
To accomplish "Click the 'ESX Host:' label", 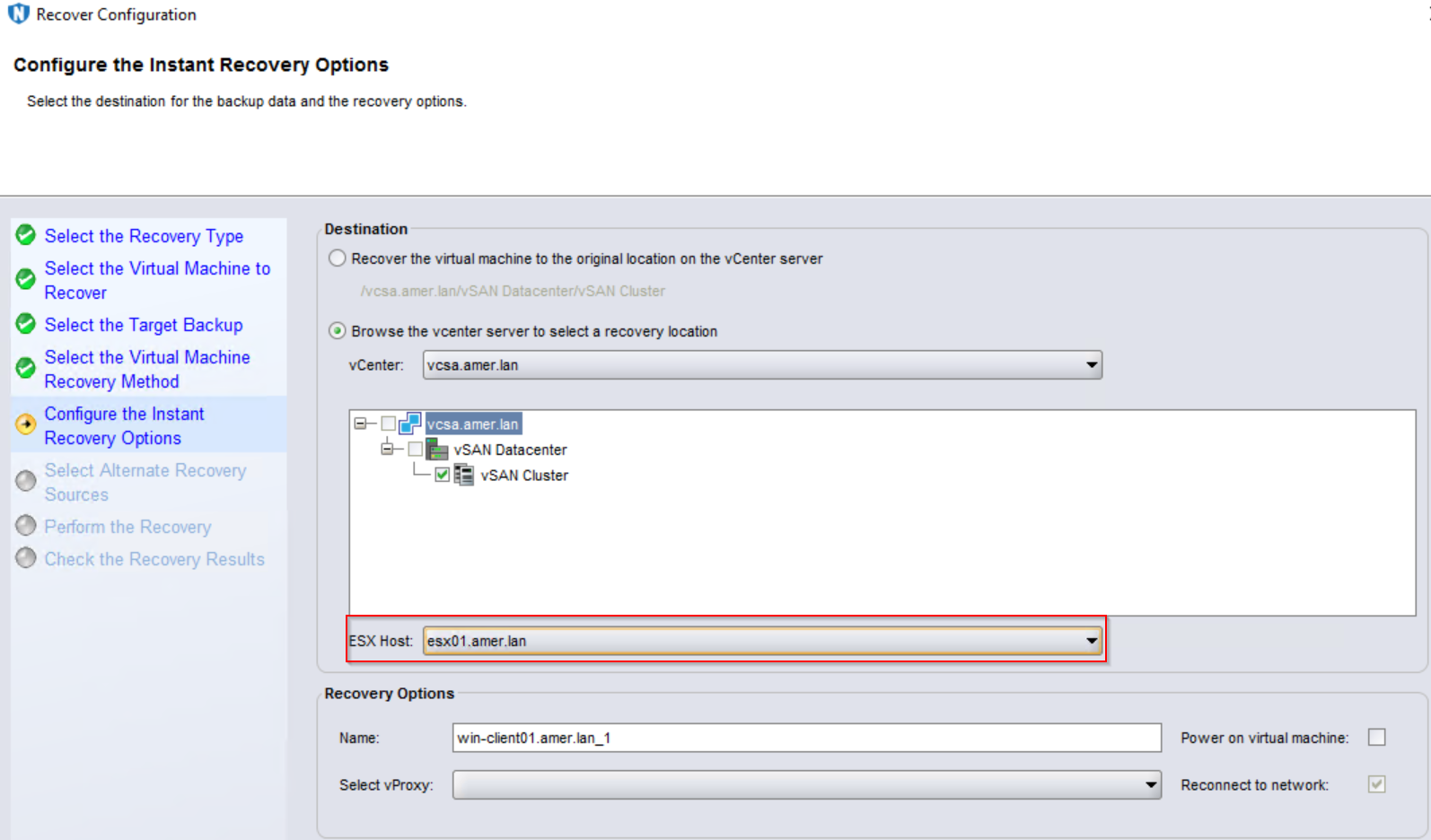I will [381, 641].
